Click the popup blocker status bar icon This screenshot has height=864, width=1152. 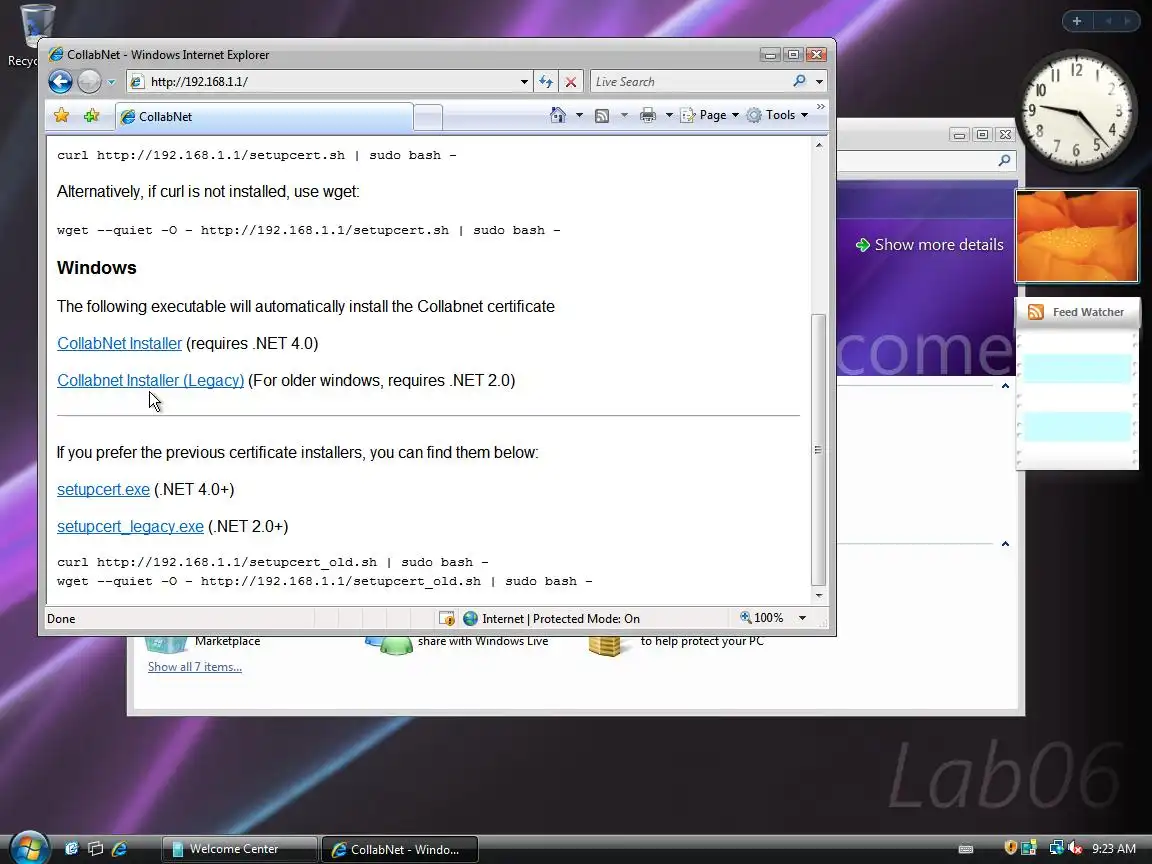(x=447, y=619)
